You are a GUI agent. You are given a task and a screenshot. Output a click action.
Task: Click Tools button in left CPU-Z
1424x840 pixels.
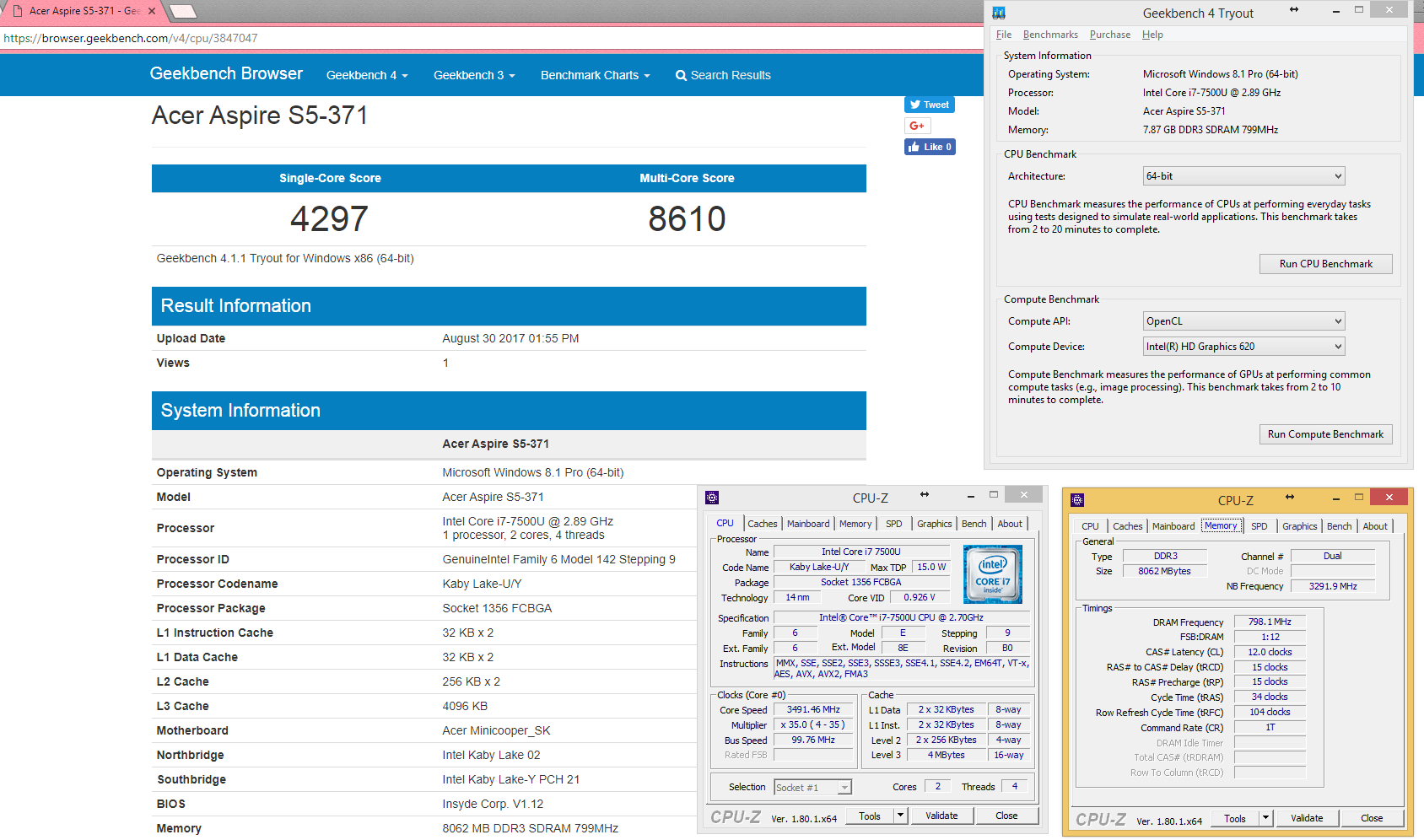pyautogui.click(x=870, y=816)
